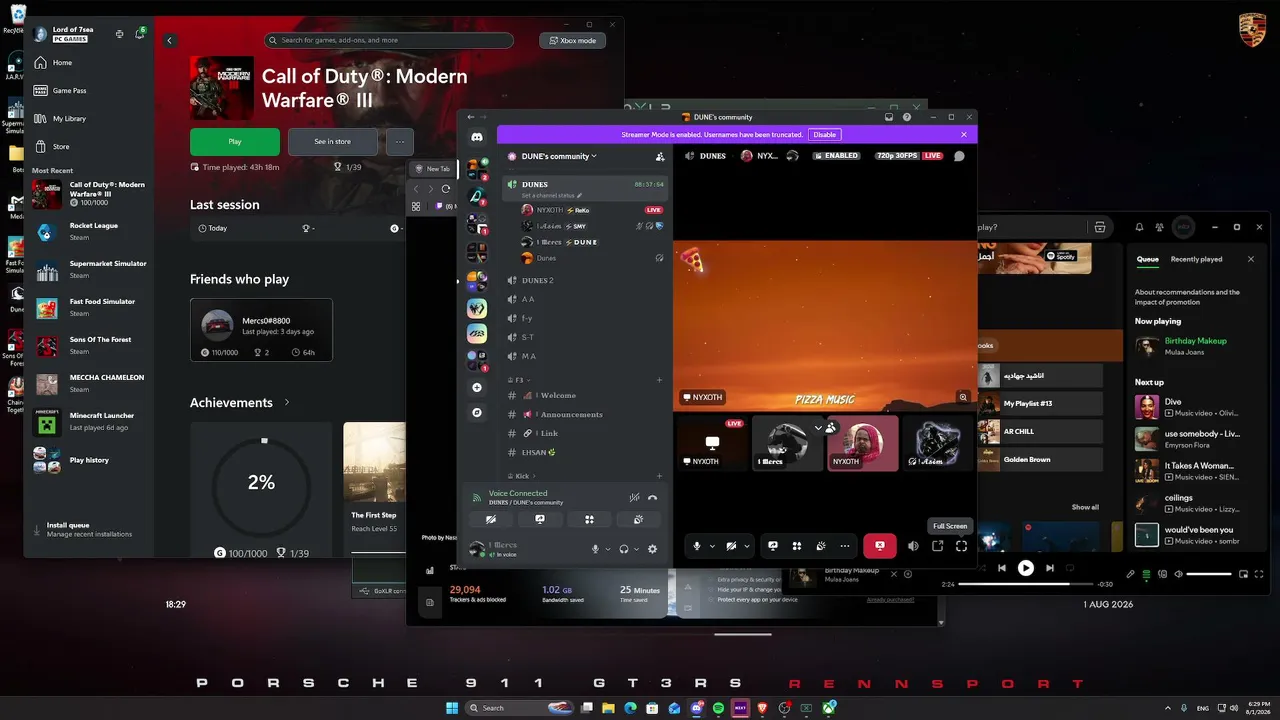Open Xbox app notifications bell
The height and width of the screenshot is (720, 1280).
[140, 34]
